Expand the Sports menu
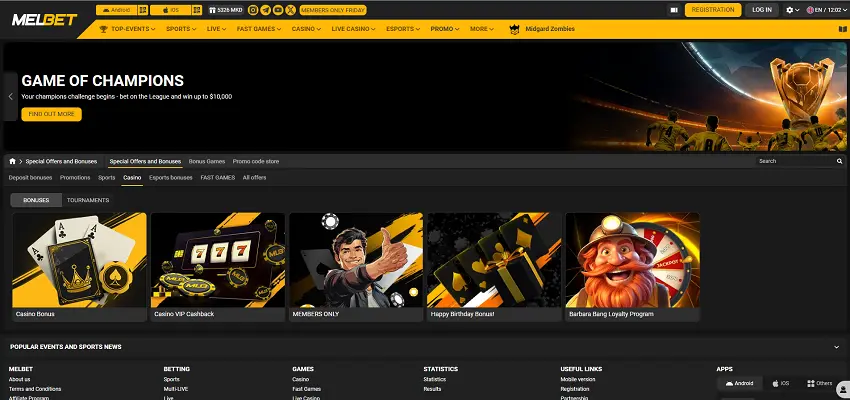The image size is (850, 400). (x=181, y=29)
